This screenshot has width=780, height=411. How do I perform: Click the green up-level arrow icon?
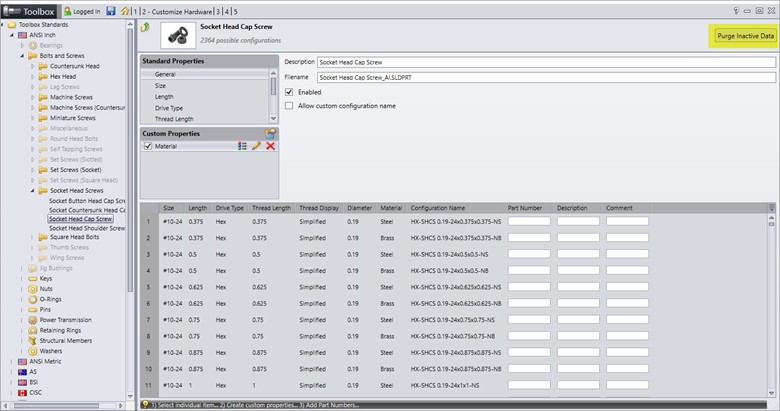click(x=146, y=28)
